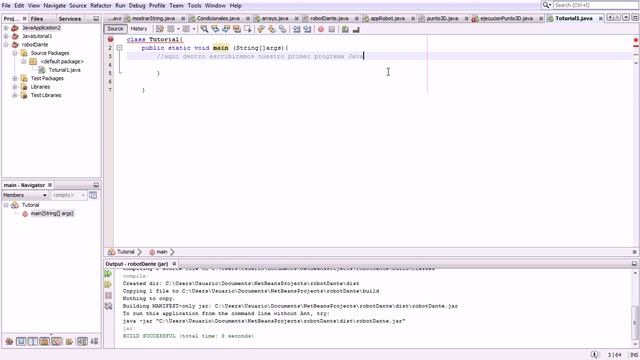Image resolution: width=640 pixels, height=360 pixels.
Task: Click Re-run green arrow in Output panel
Action: (108, 274)
